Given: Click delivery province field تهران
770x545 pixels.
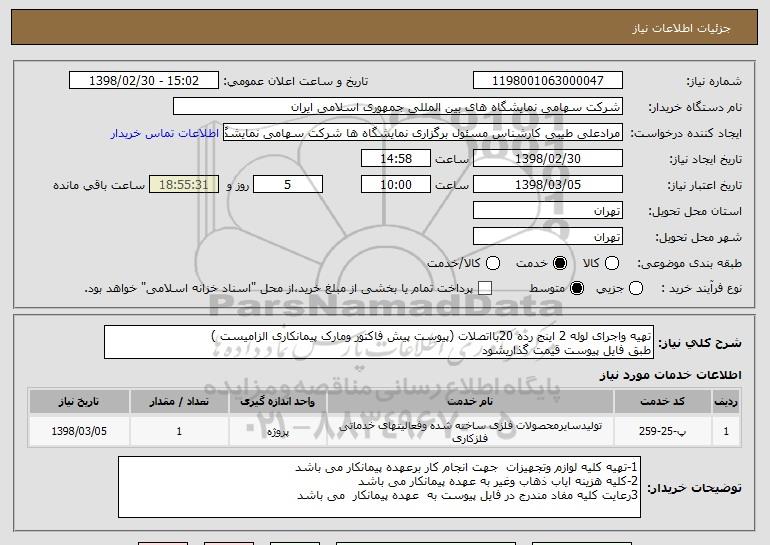Looking at the screenshot, I should (x=548, y=211).
